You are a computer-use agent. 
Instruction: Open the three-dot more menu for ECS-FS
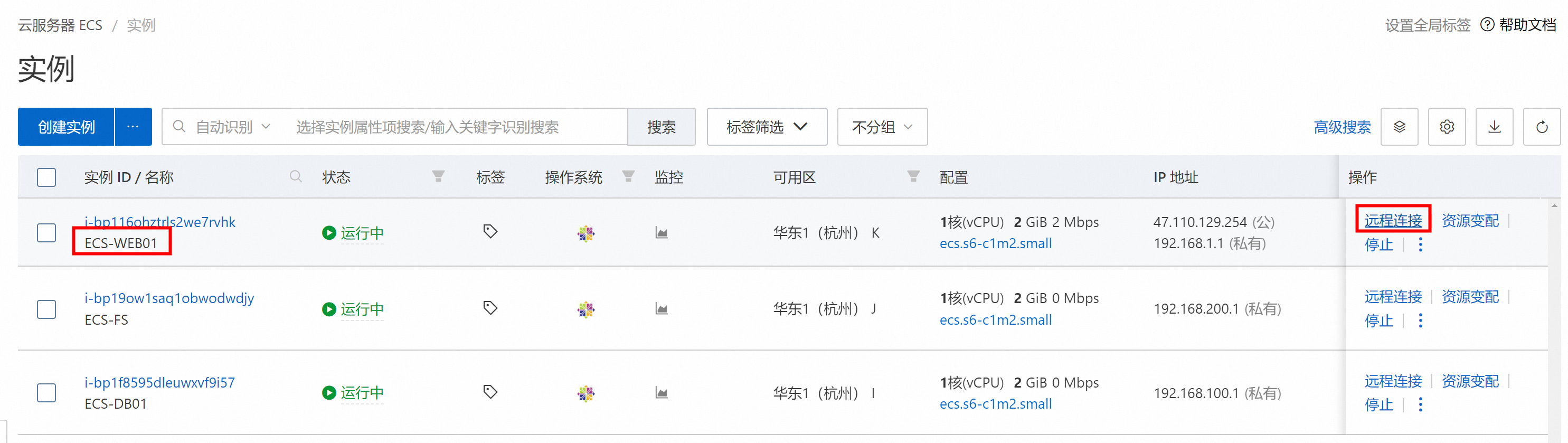click(1420, 321)
